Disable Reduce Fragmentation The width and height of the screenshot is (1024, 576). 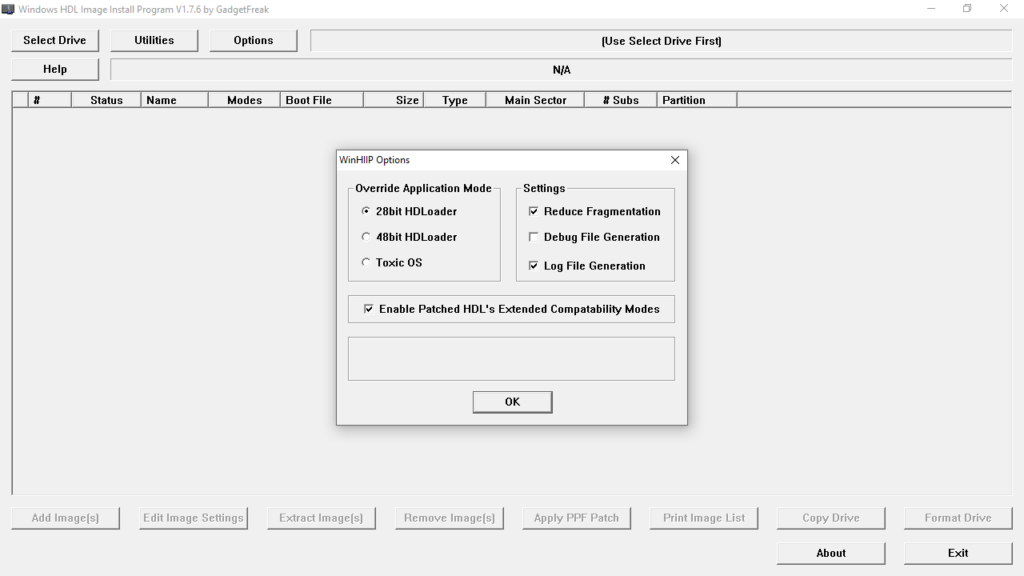pyautogui.click(x=534, y=211)
